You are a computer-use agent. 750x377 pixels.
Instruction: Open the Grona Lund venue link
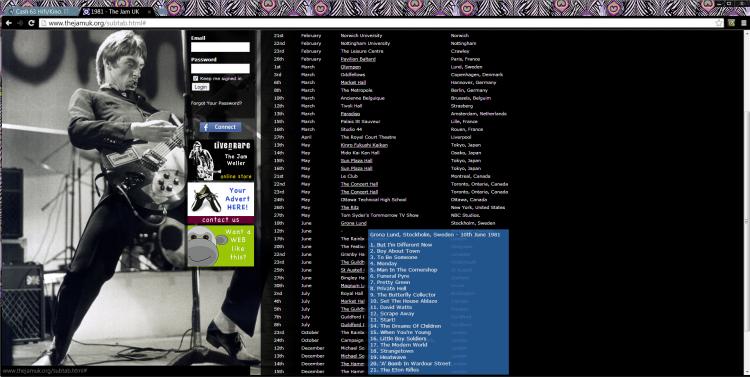pos(353,223)
